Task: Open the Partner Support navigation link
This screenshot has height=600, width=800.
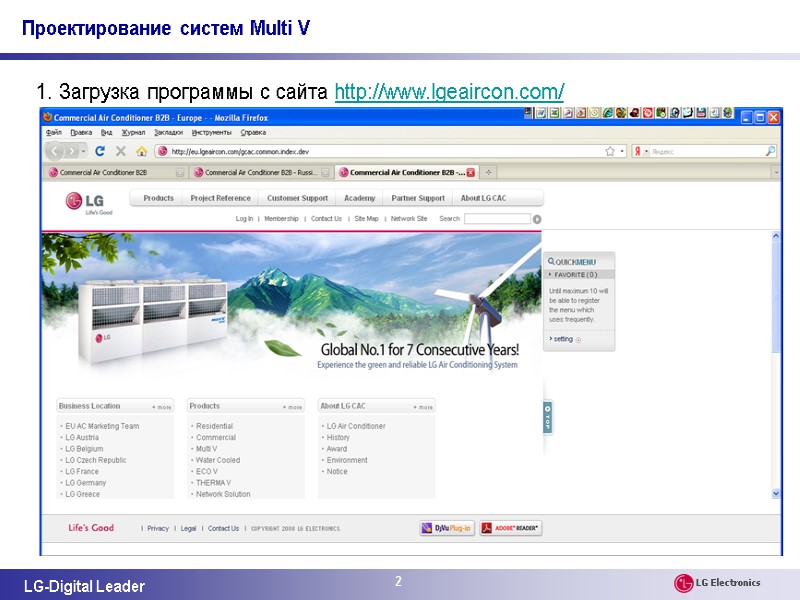Action: pos(417,197)
